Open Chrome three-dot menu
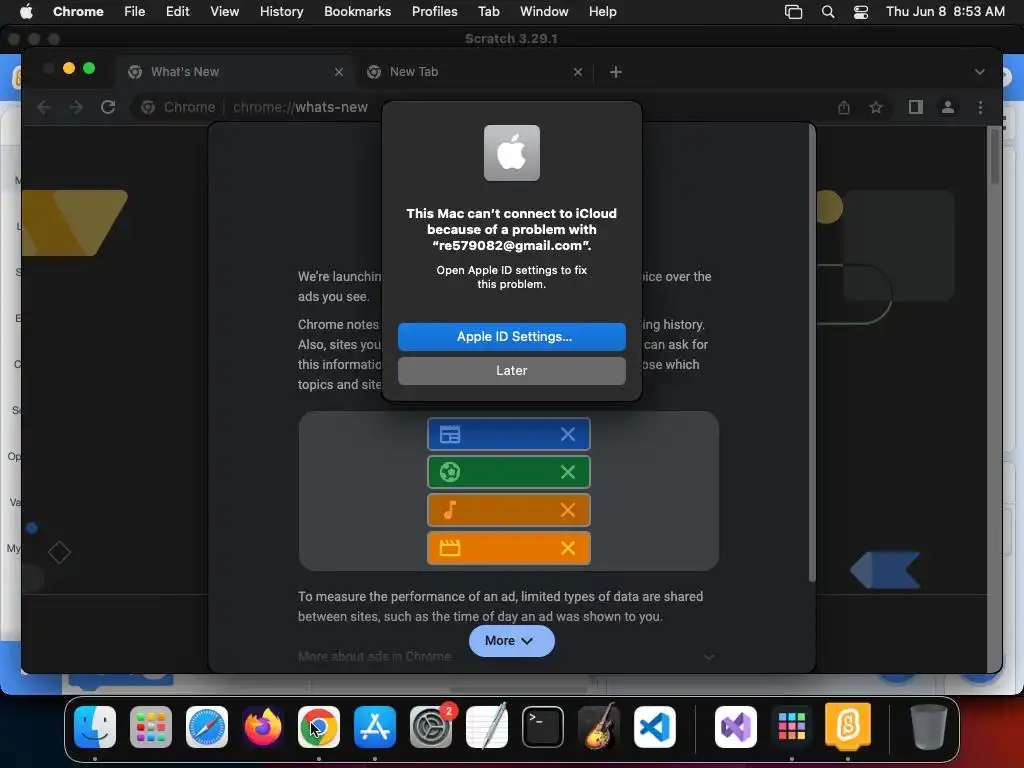Screen dimensions: 1024x768 pyautogui.click(x=980, y=107)
